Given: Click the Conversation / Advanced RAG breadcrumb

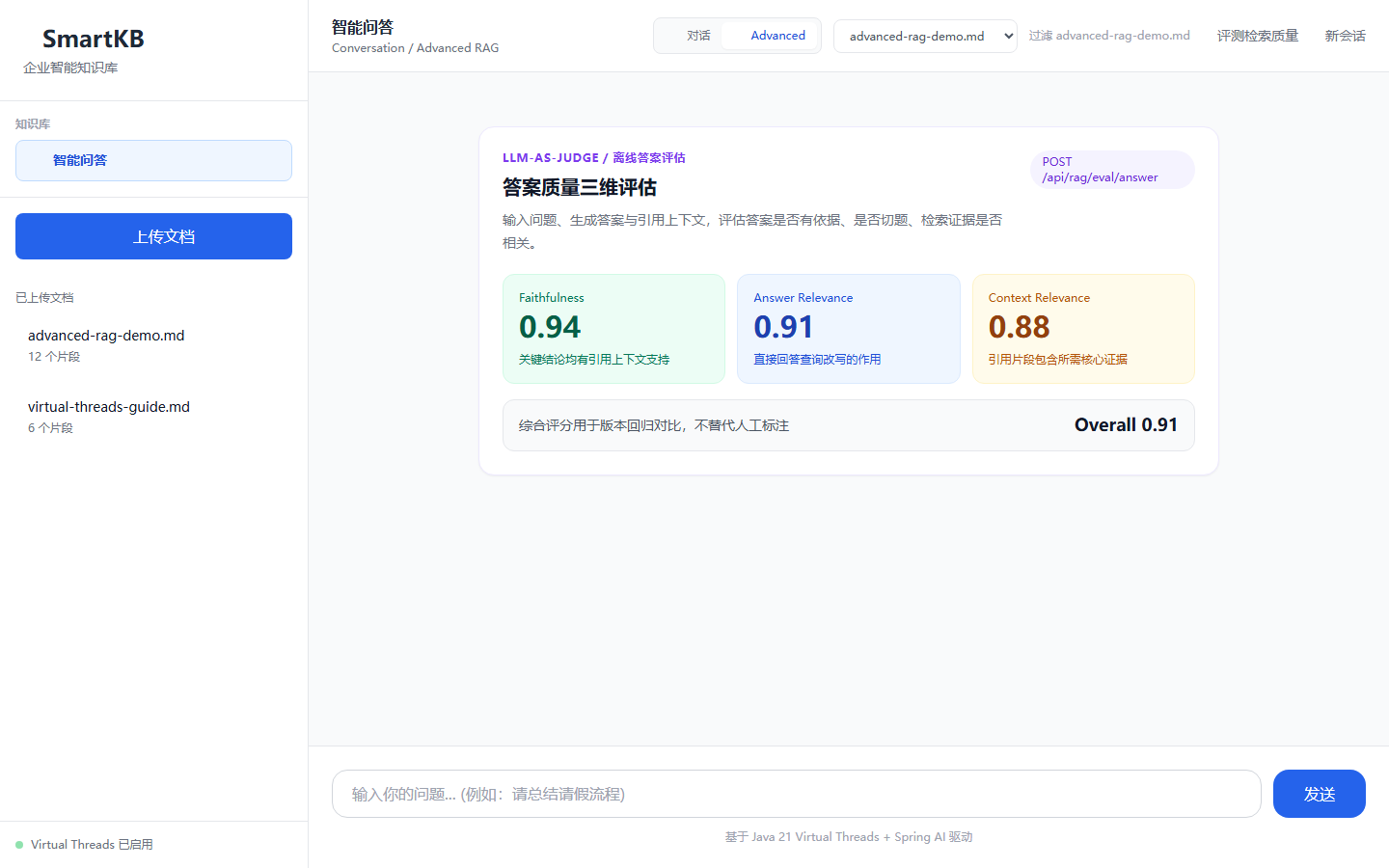Looking at the screenshot, I should [x=415, y=48].
